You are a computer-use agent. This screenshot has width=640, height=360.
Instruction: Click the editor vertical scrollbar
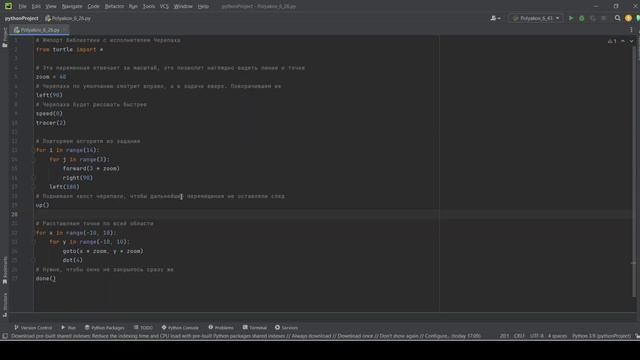tap(633, 171)
